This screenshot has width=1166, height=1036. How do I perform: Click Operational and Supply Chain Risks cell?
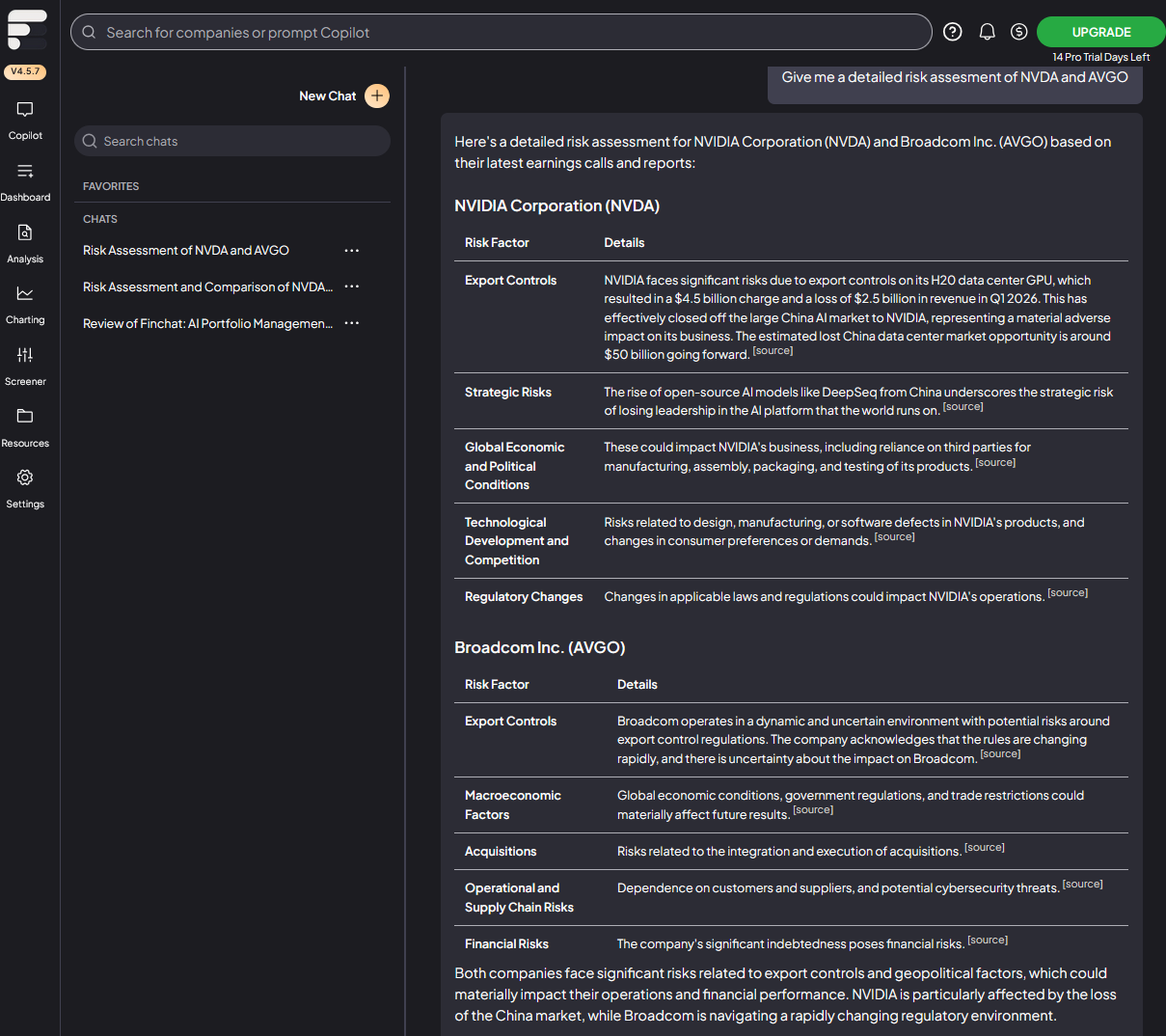519,897
